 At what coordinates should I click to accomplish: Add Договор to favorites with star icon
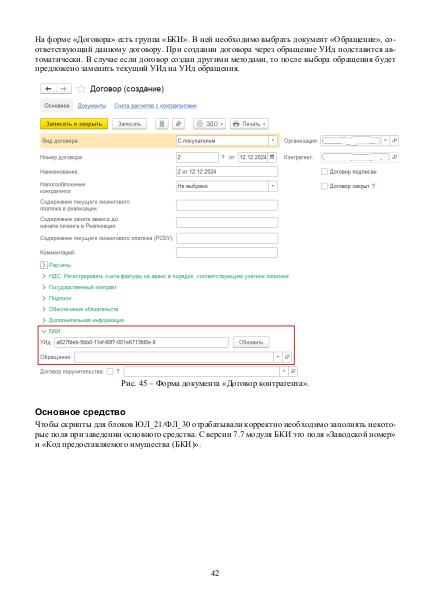[x=81, y=89]
